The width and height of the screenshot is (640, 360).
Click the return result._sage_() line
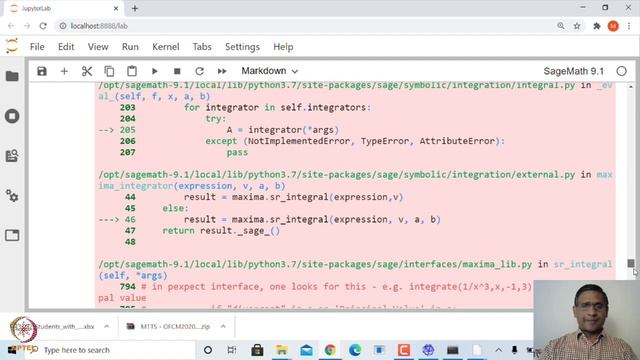pyautogui.click(x=221, y=231)
